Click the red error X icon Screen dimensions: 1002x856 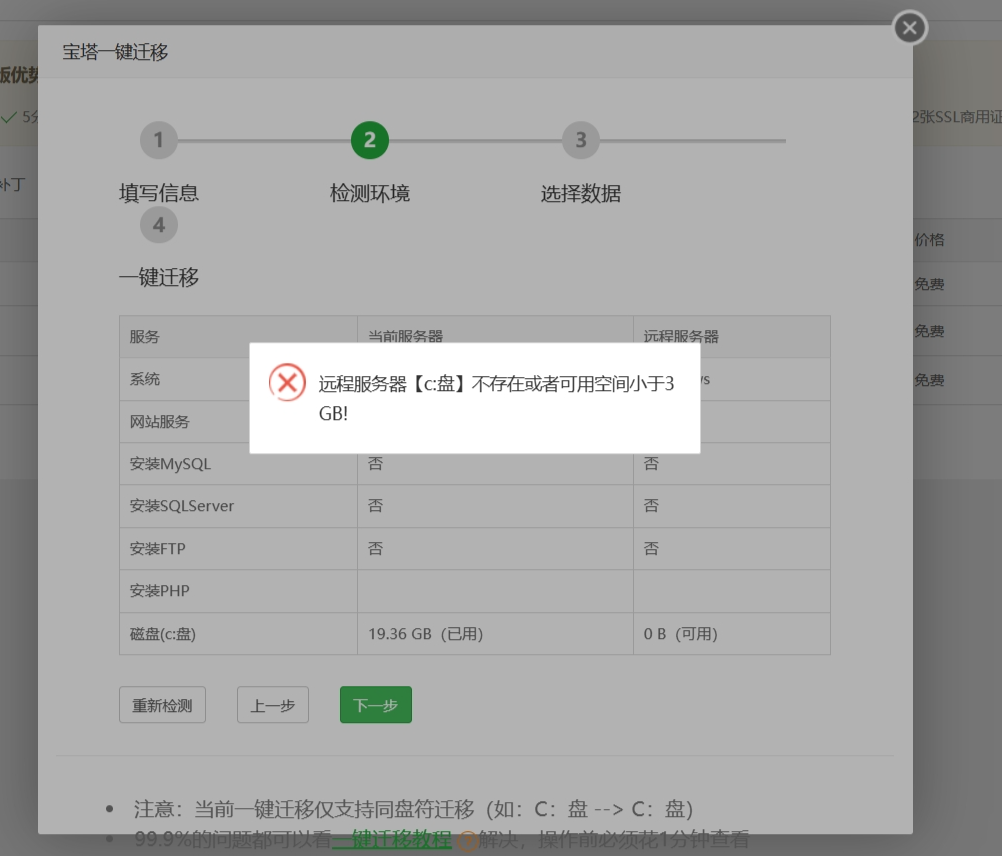(x=287, y=383)
